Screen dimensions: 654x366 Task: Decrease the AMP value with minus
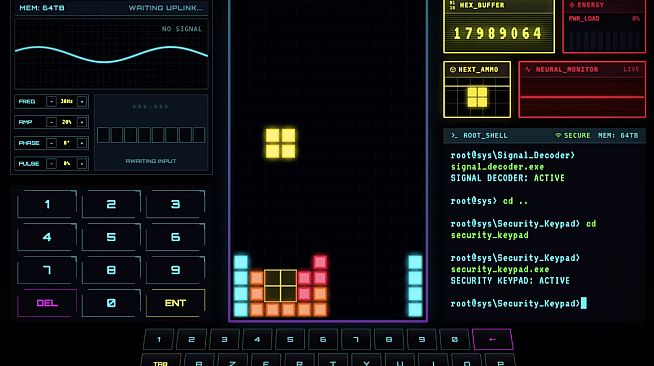[51, 122]
